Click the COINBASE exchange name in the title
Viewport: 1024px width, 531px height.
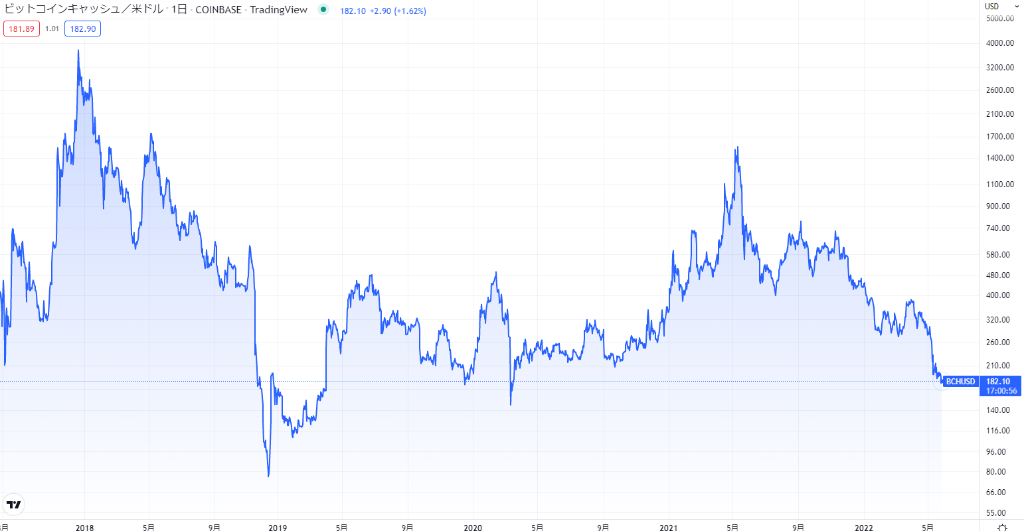point(218,10)
